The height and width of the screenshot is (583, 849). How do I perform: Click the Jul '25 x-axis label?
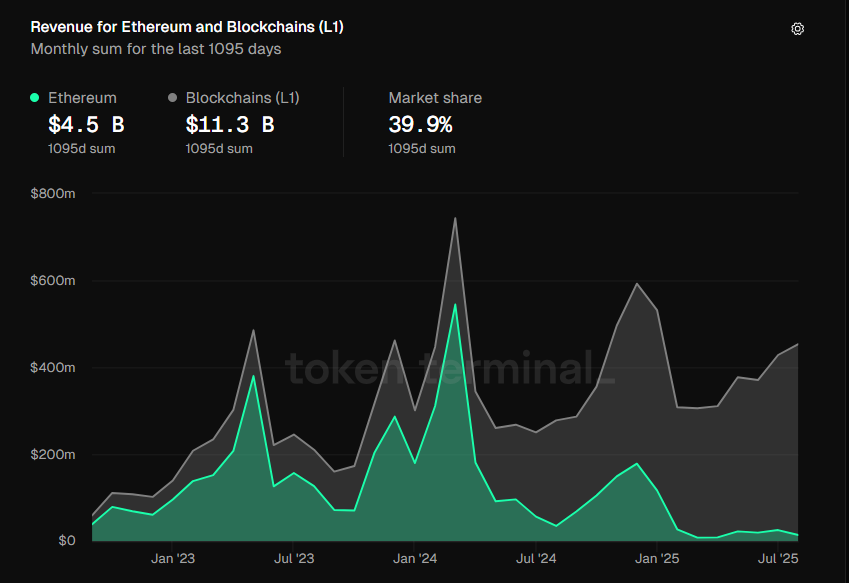pyautogui.click(x=778, y=559)
